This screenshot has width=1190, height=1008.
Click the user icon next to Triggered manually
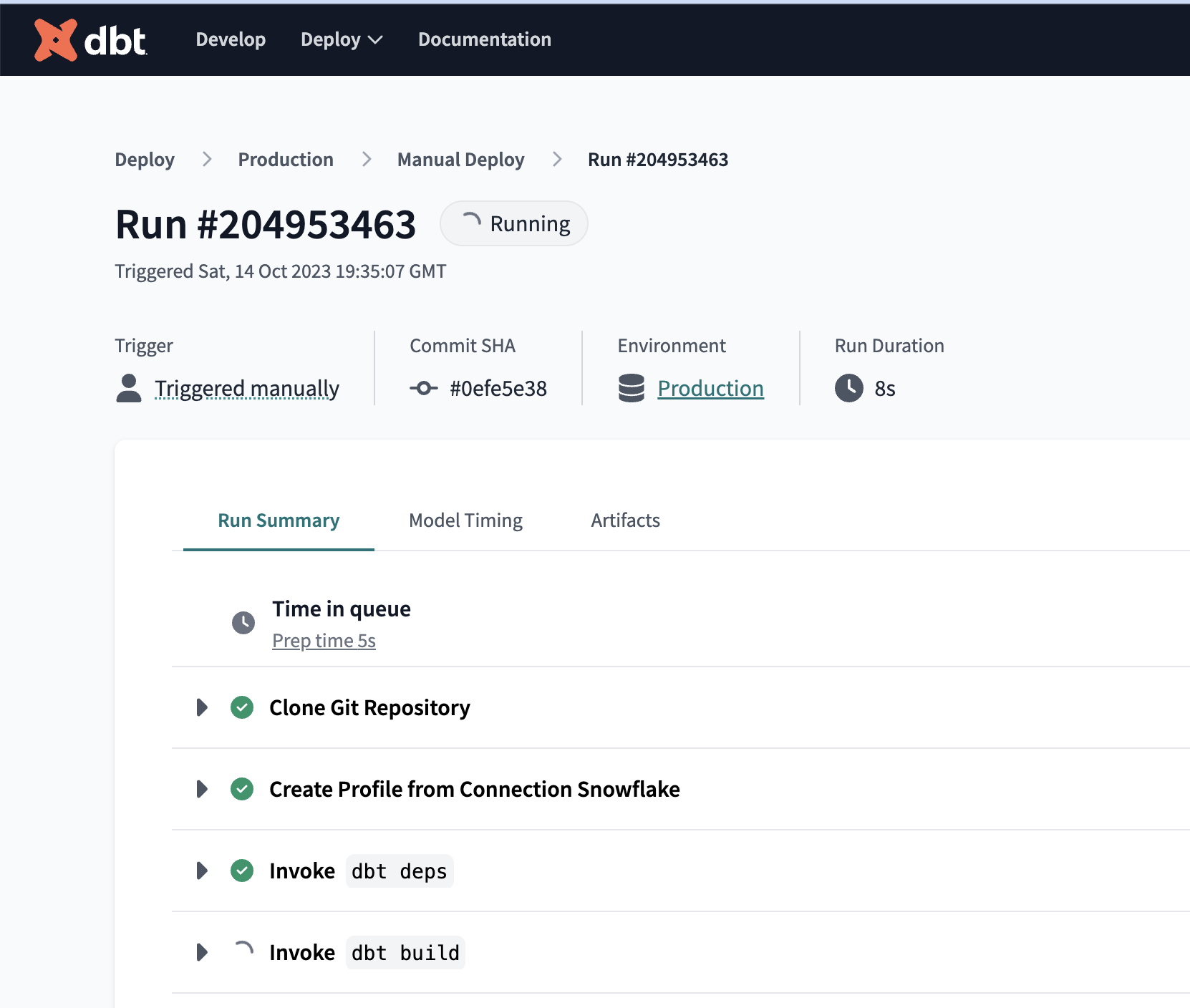coord(129,388)
